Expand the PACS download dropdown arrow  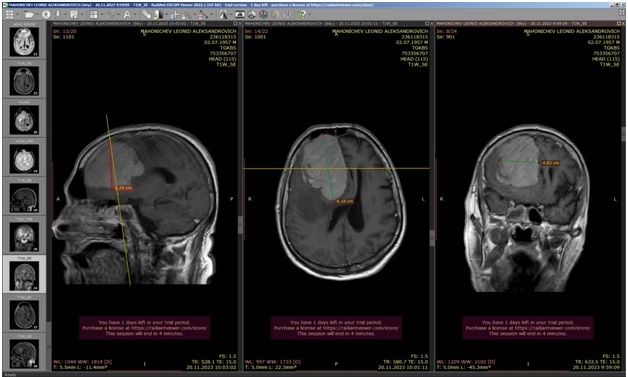pyautogui.click(x=65, y=14)
